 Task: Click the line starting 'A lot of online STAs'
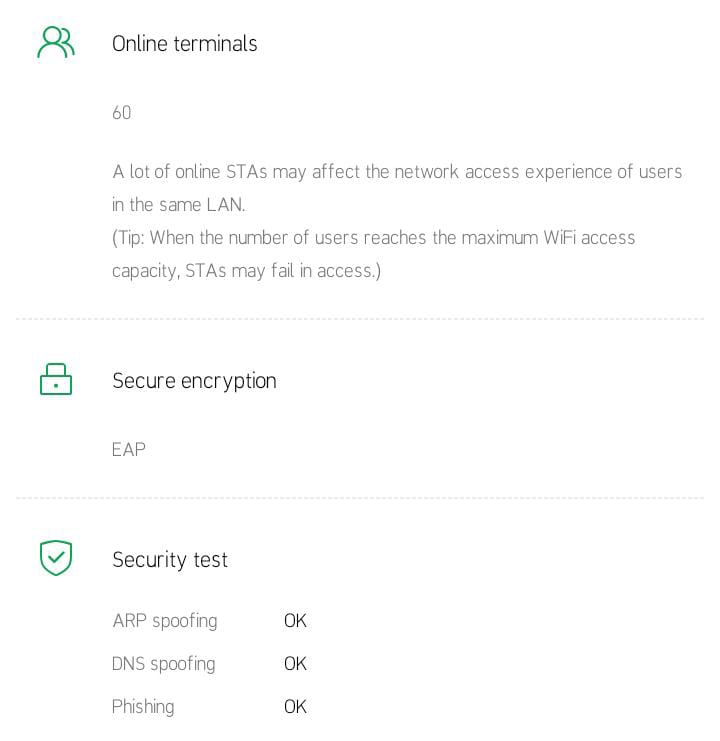(397, 172)
